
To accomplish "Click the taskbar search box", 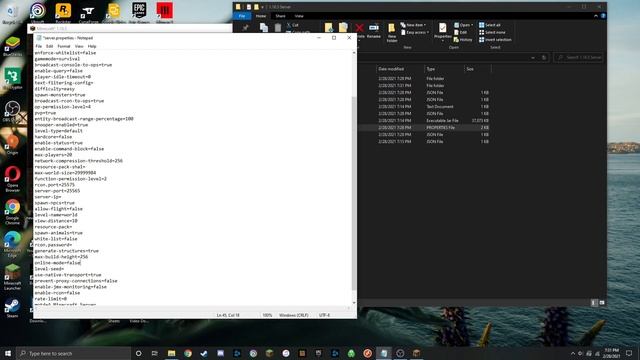I will tap(73, 353).
